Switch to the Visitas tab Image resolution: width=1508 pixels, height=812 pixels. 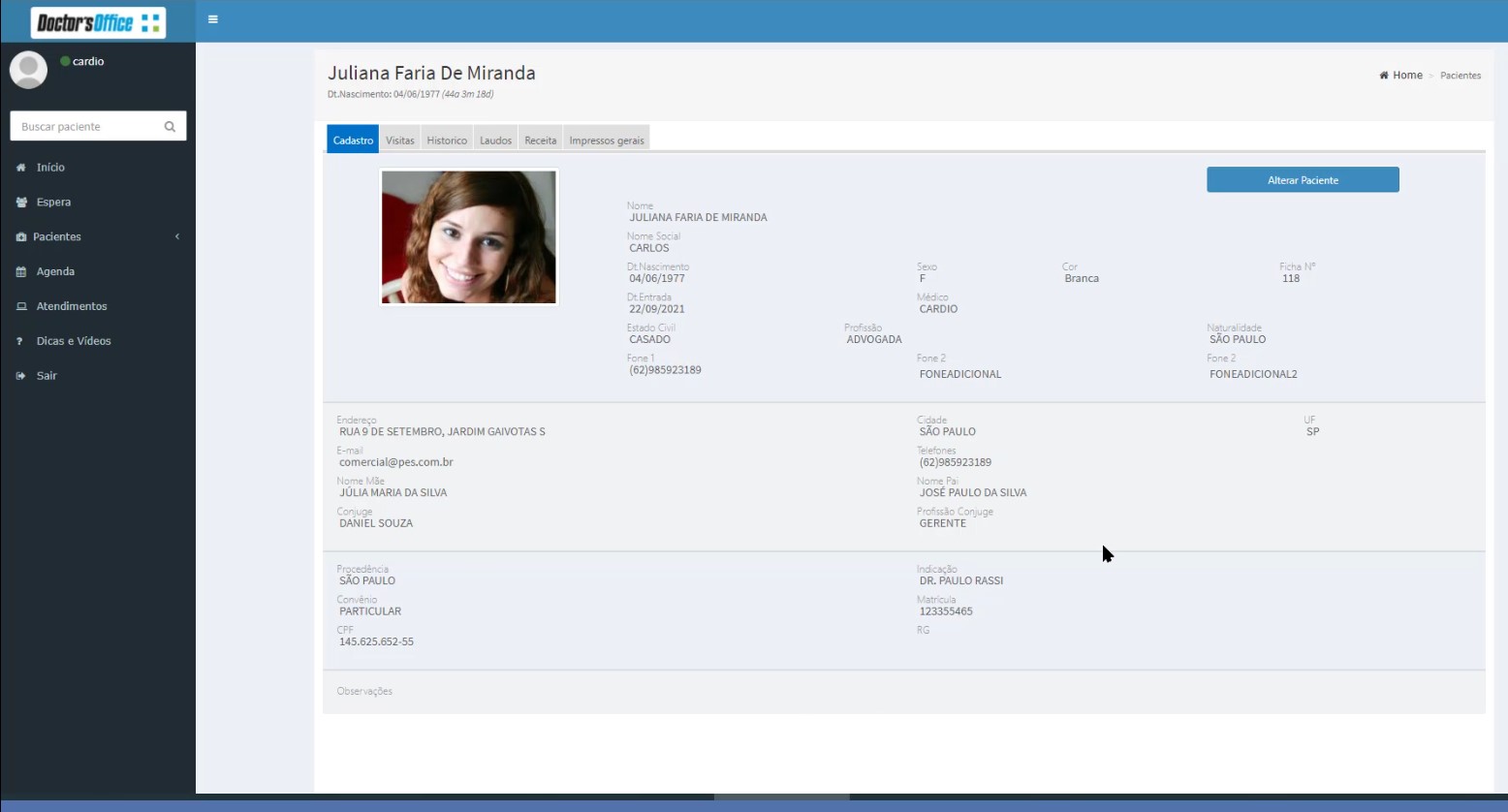click(399, 140)
